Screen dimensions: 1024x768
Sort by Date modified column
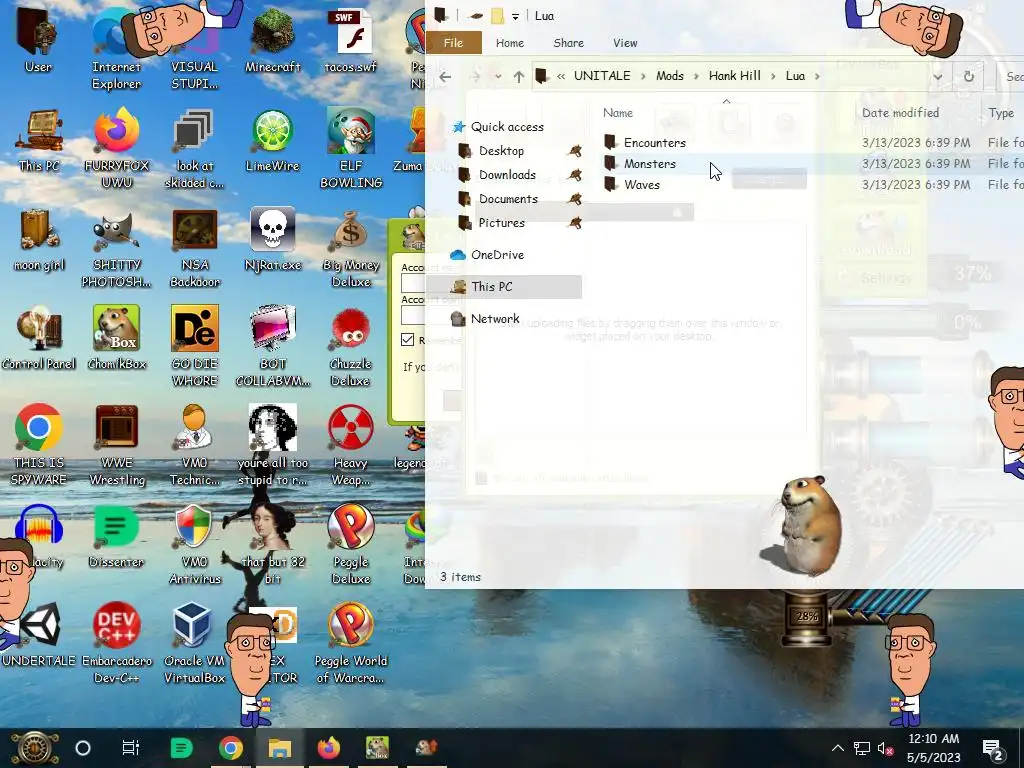click(901, 112)
